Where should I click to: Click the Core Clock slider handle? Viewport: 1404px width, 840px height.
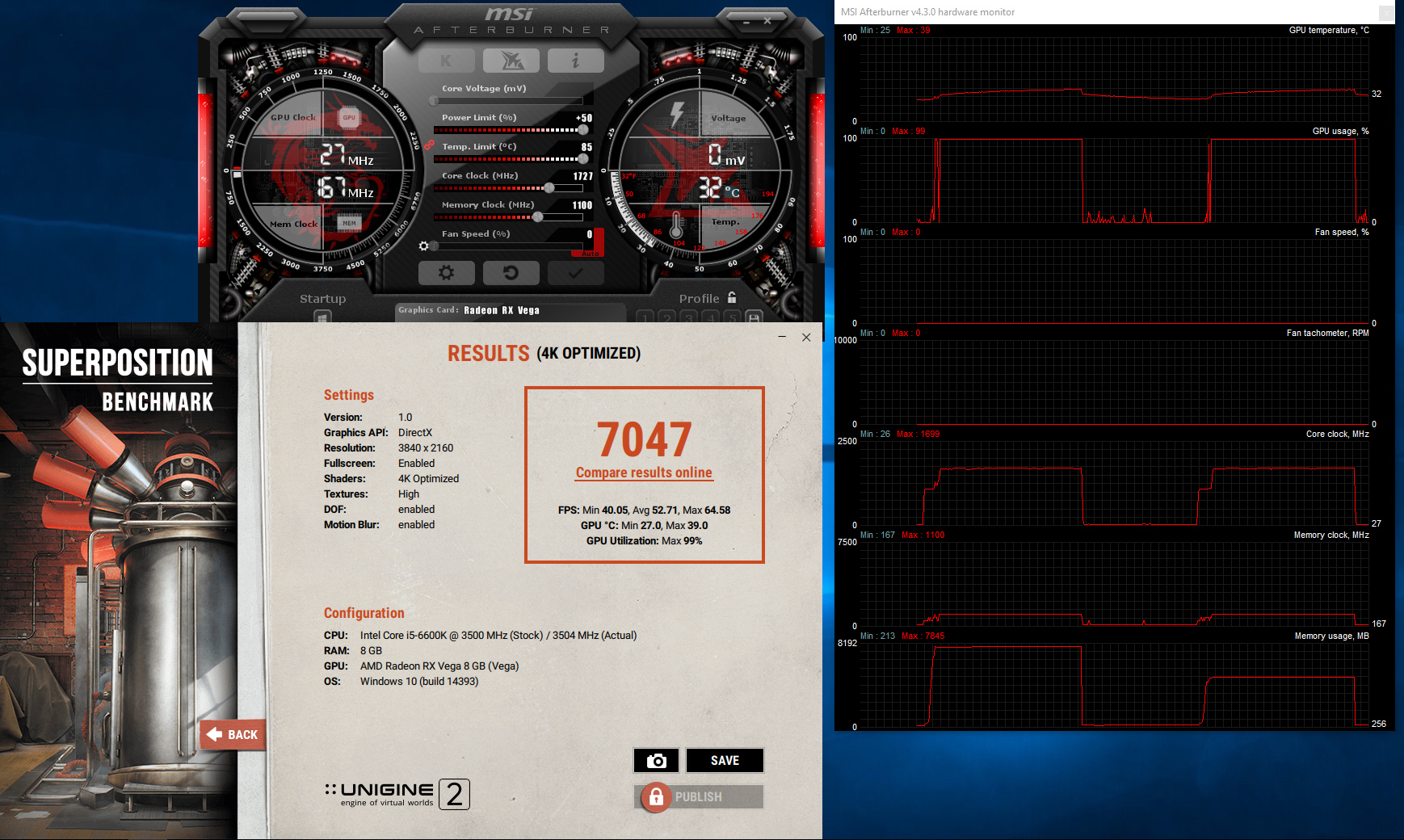[x=549, y=188]
